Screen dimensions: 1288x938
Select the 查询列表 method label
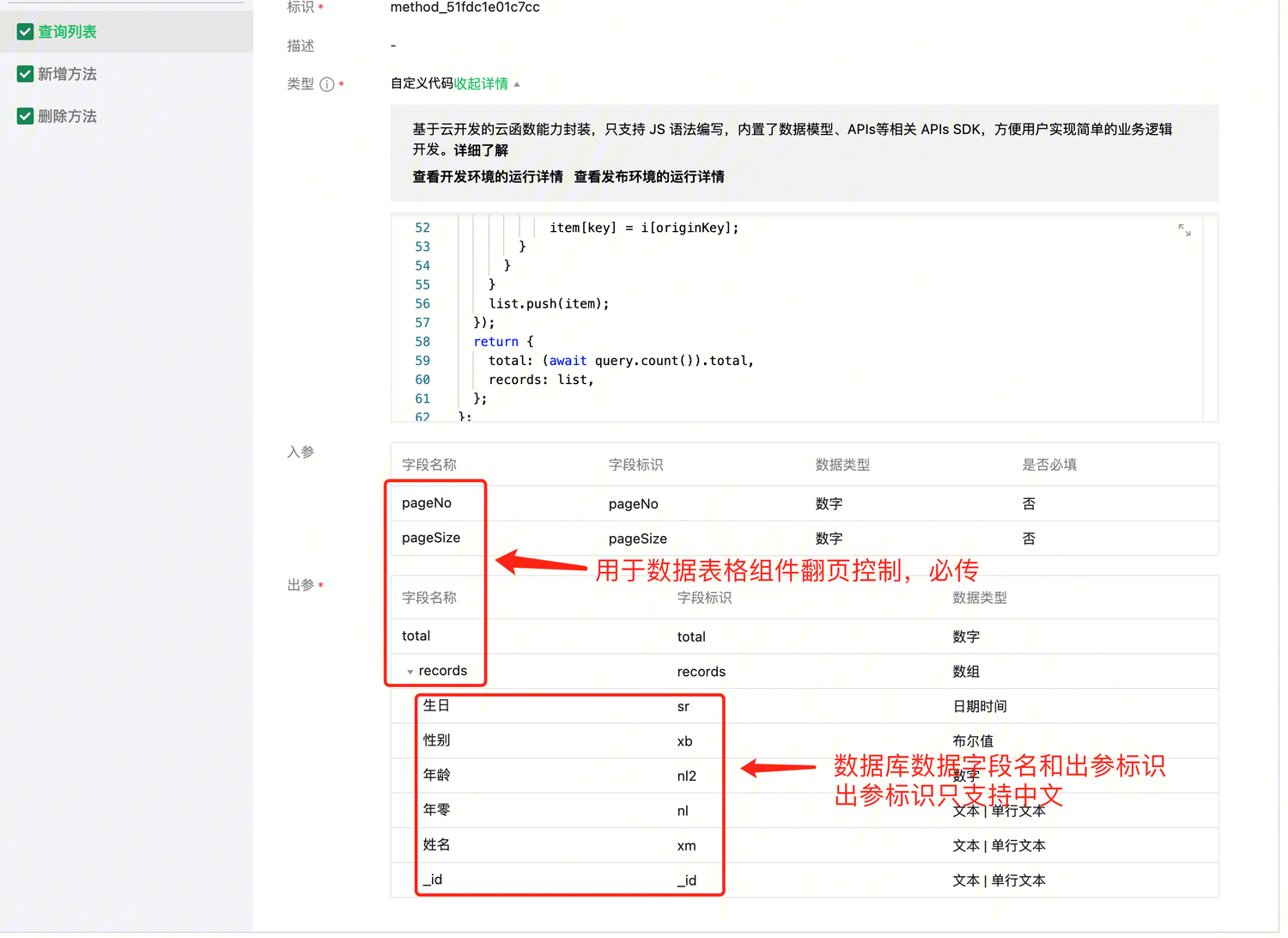coord(67,32)
